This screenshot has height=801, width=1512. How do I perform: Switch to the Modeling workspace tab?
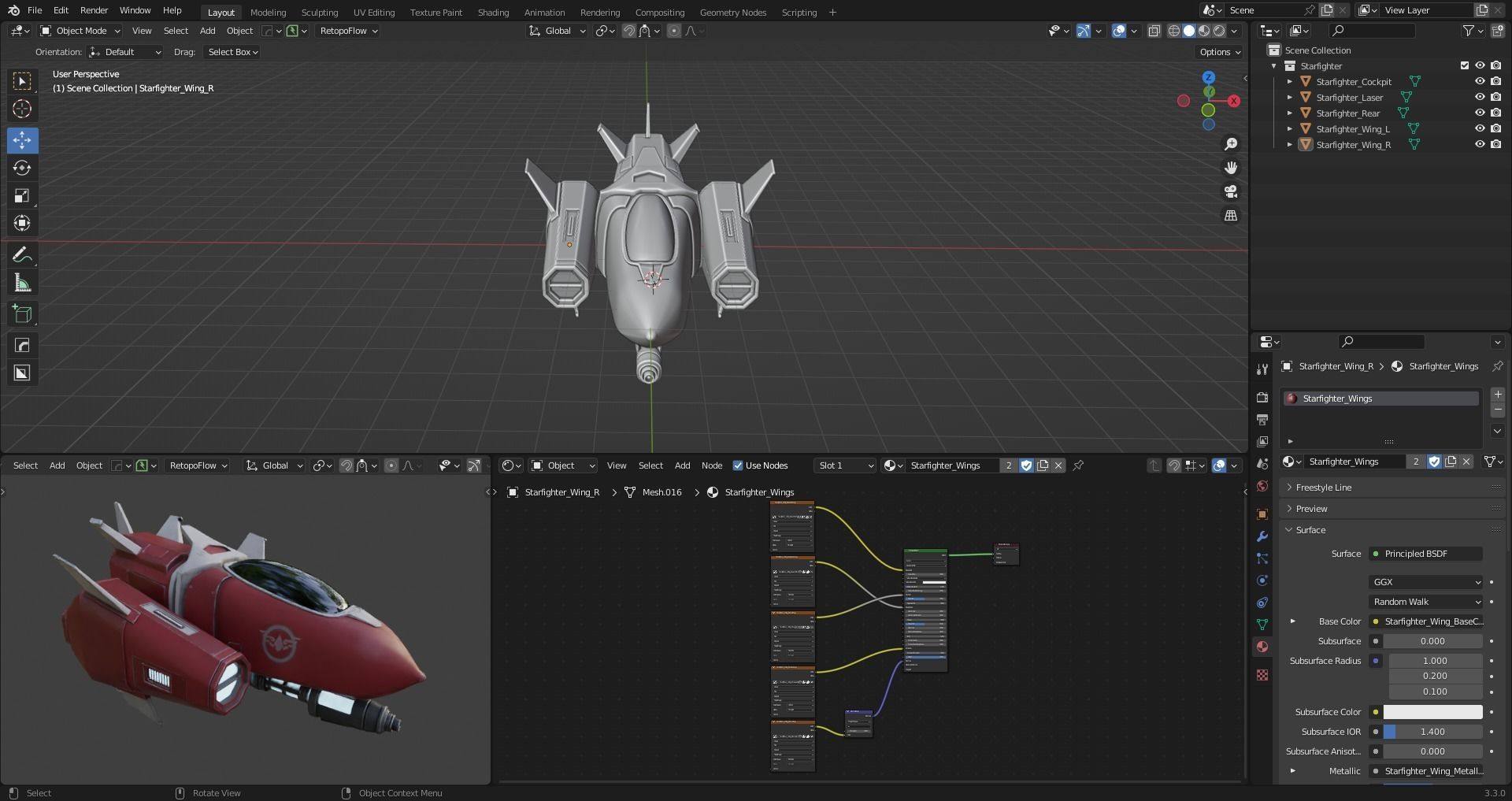coord(268,12)
